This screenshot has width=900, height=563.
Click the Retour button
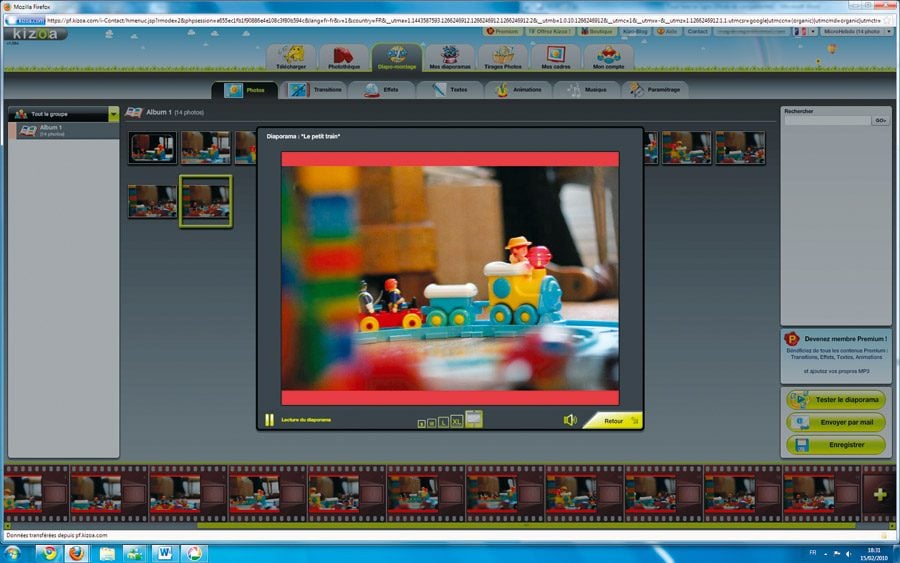coord(614,421)
